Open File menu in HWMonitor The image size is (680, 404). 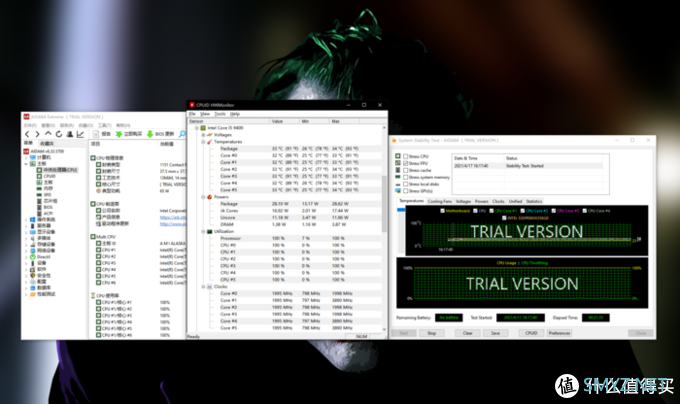(192, 114)
